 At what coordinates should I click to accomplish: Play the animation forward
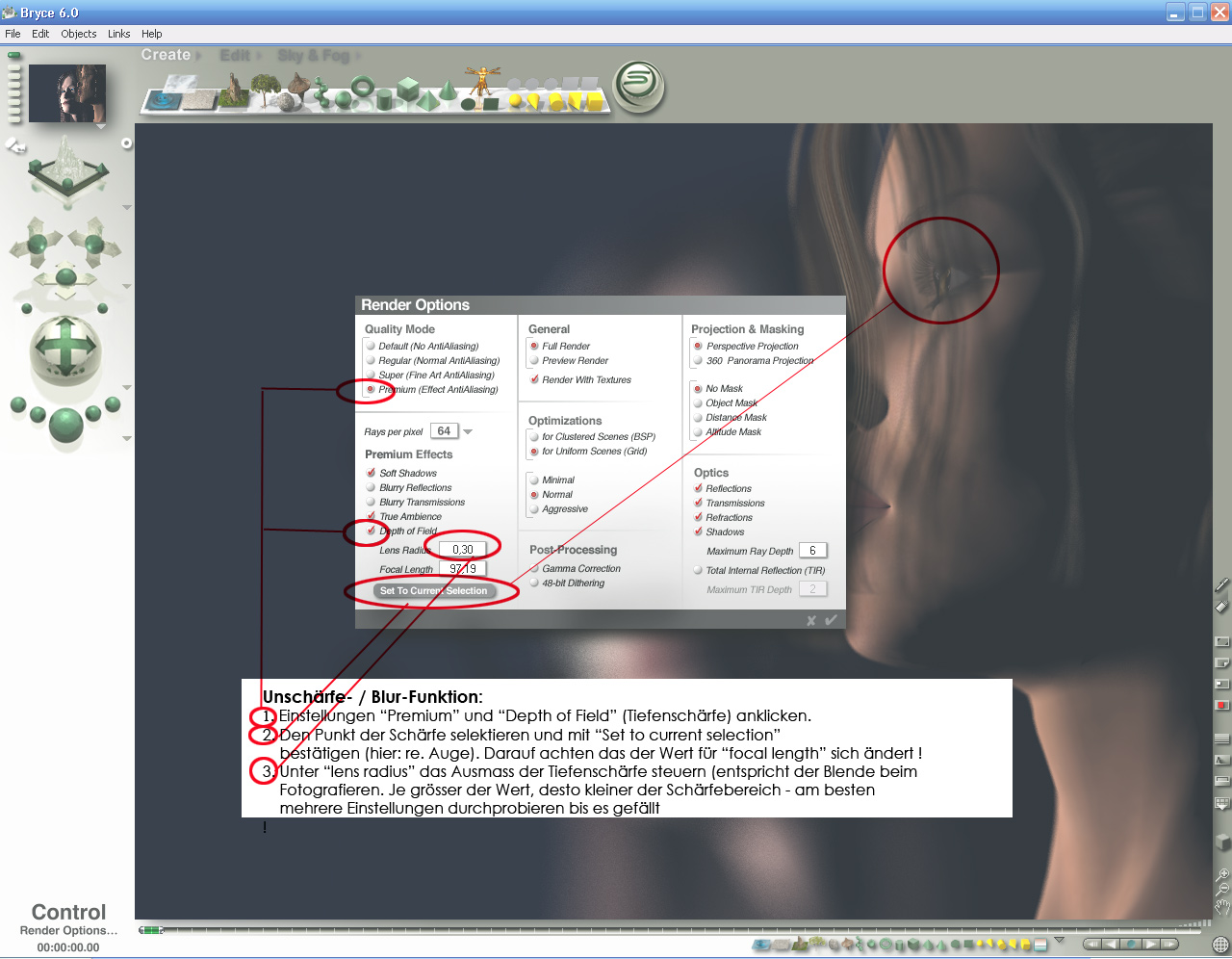pos(1149,945)
